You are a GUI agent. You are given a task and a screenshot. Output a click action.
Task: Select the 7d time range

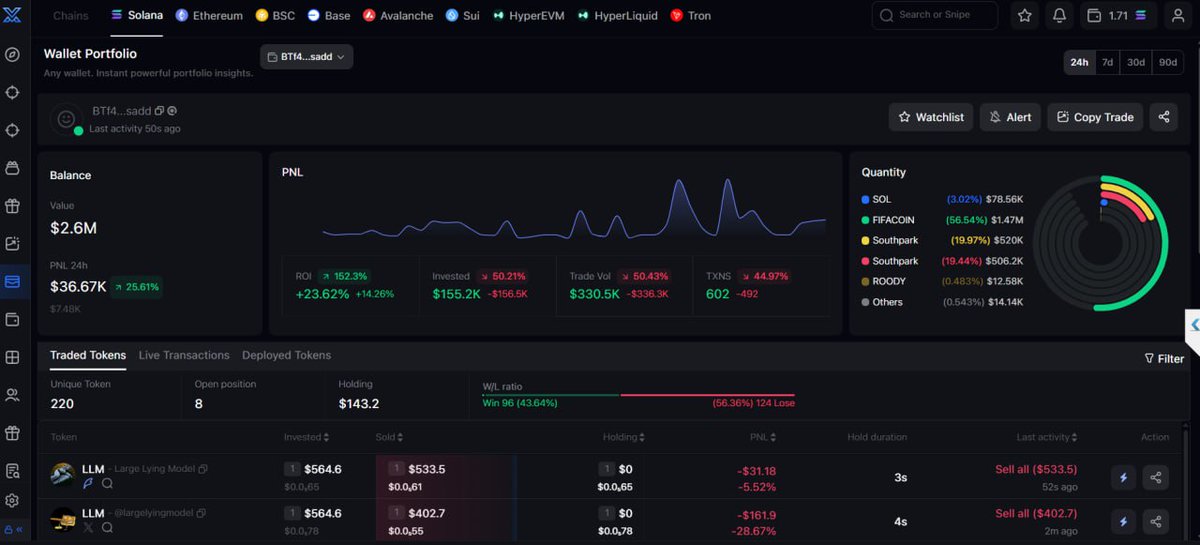[x=1107, y=62]
